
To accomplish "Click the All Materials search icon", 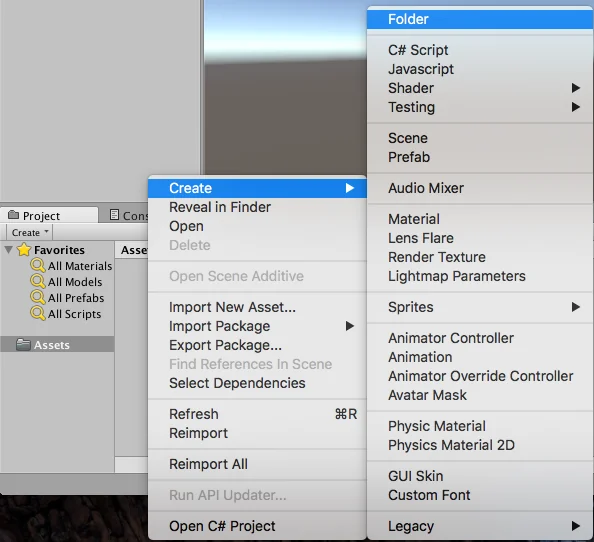I will (x=38, y=266).
